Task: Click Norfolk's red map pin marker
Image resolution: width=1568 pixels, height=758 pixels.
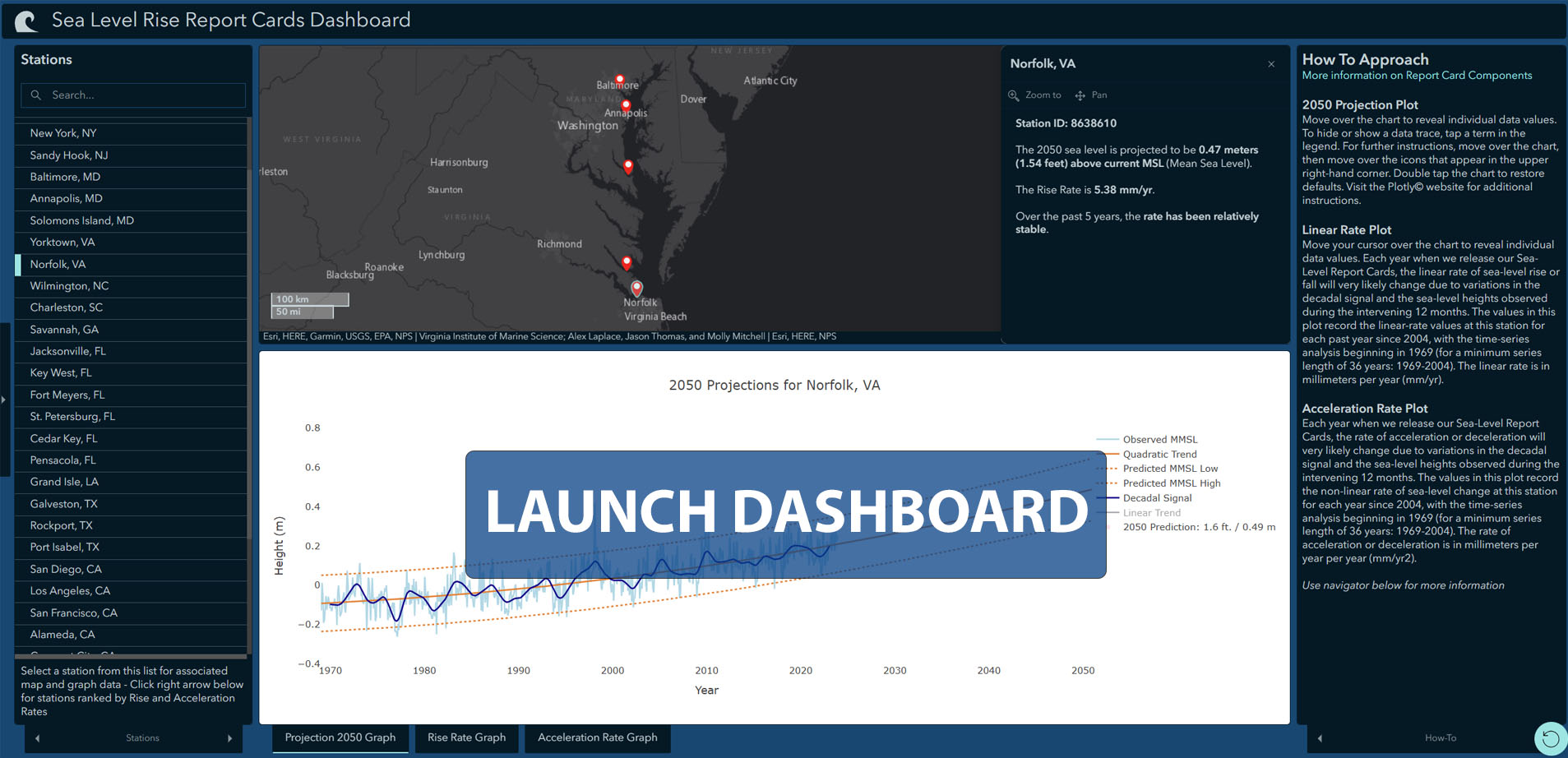Action: pos(637,288)
